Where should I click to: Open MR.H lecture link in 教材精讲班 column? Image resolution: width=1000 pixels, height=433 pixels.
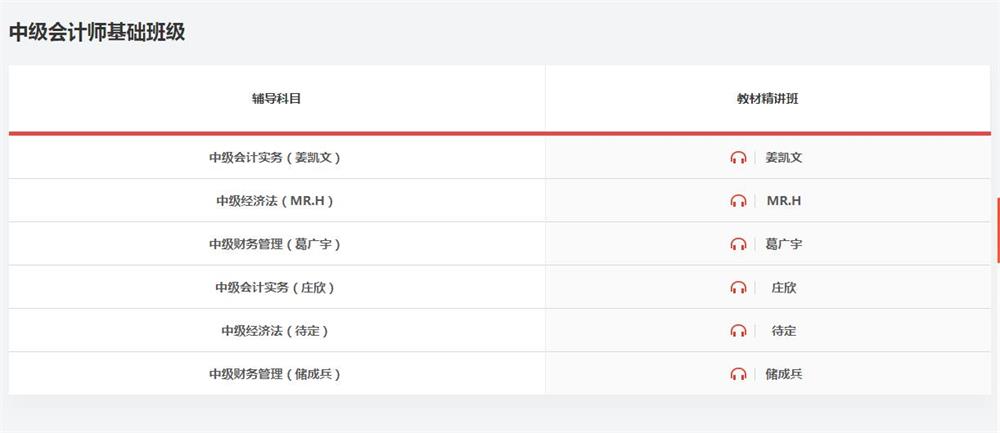click(784, 201)
